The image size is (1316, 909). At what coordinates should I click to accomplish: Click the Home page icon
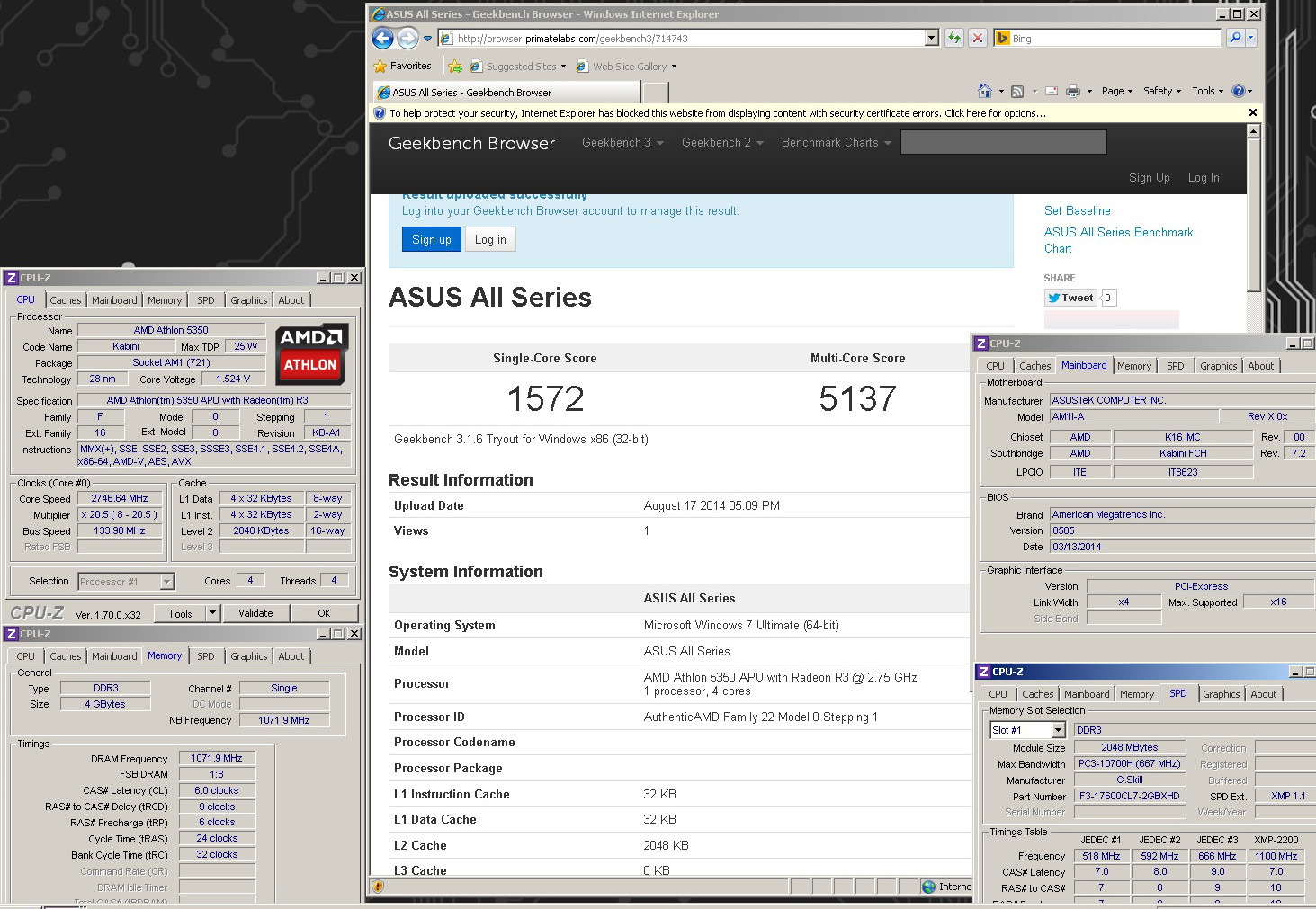pyautogui.click(x=984, y=91)
